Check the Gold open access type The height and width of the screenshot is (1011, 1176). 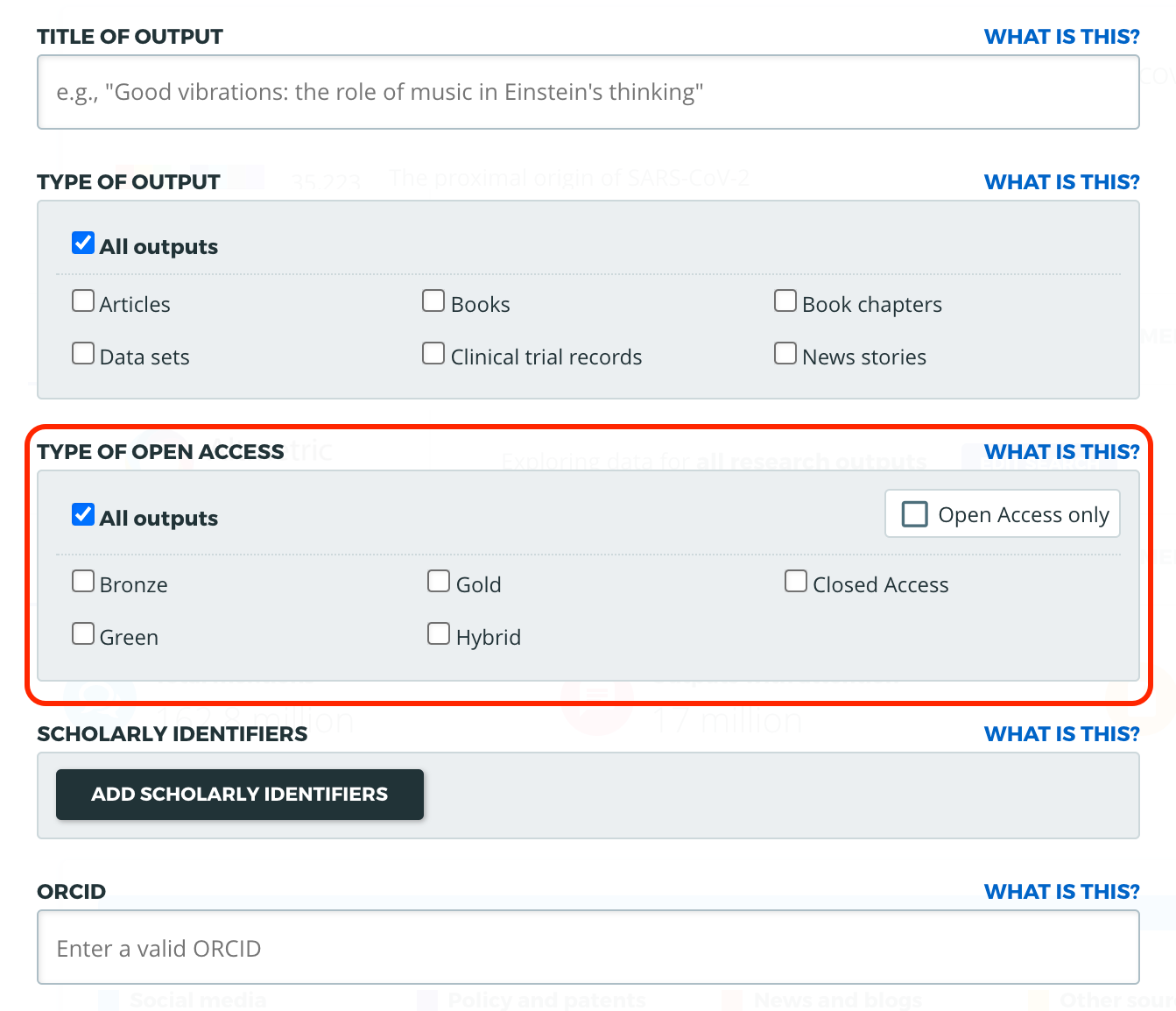click(439, 581)
